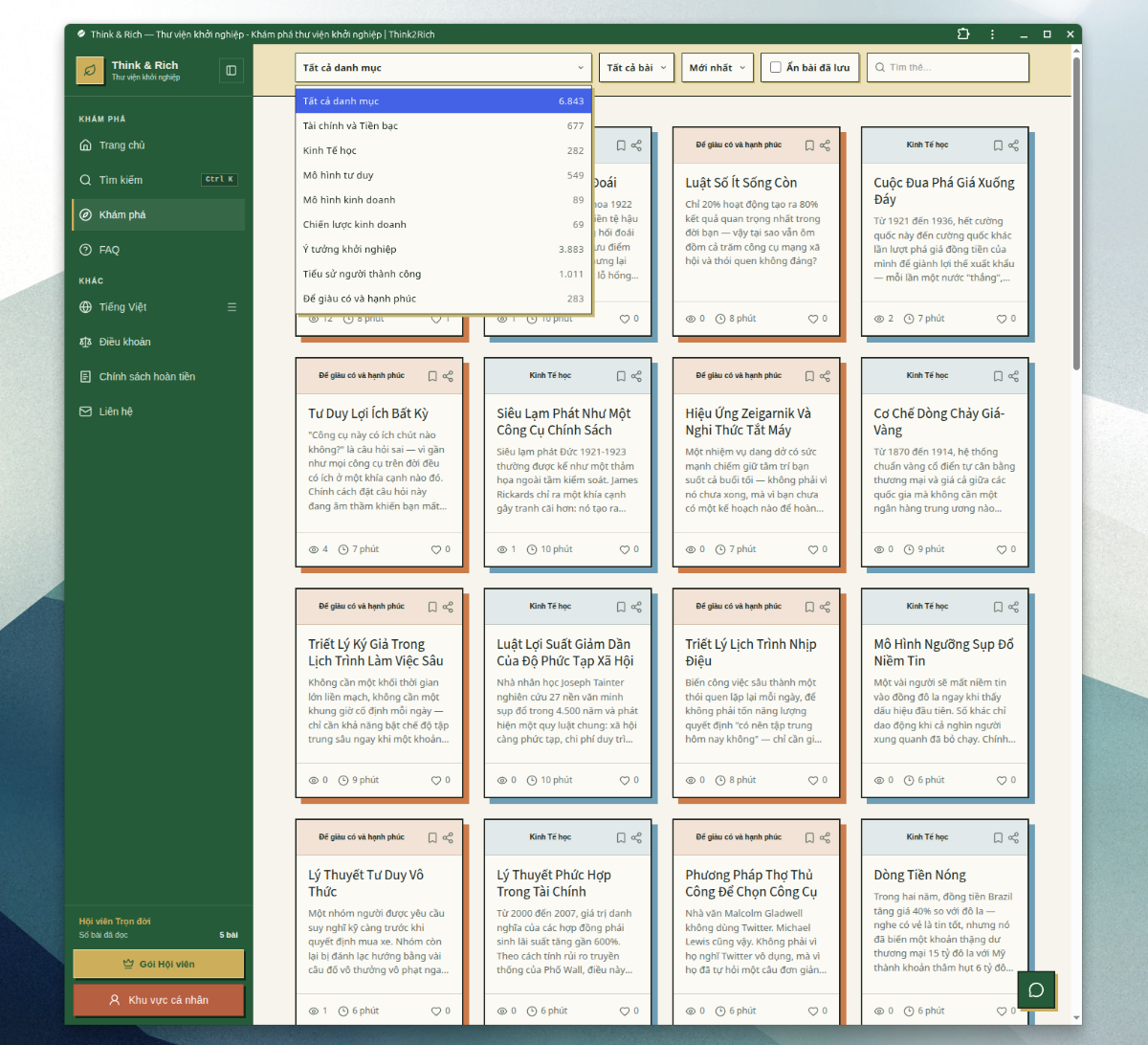
Task: Bookmark the Cuộc Đua Phá Giá Xuống Đáy card
Action: click(998, 145)
